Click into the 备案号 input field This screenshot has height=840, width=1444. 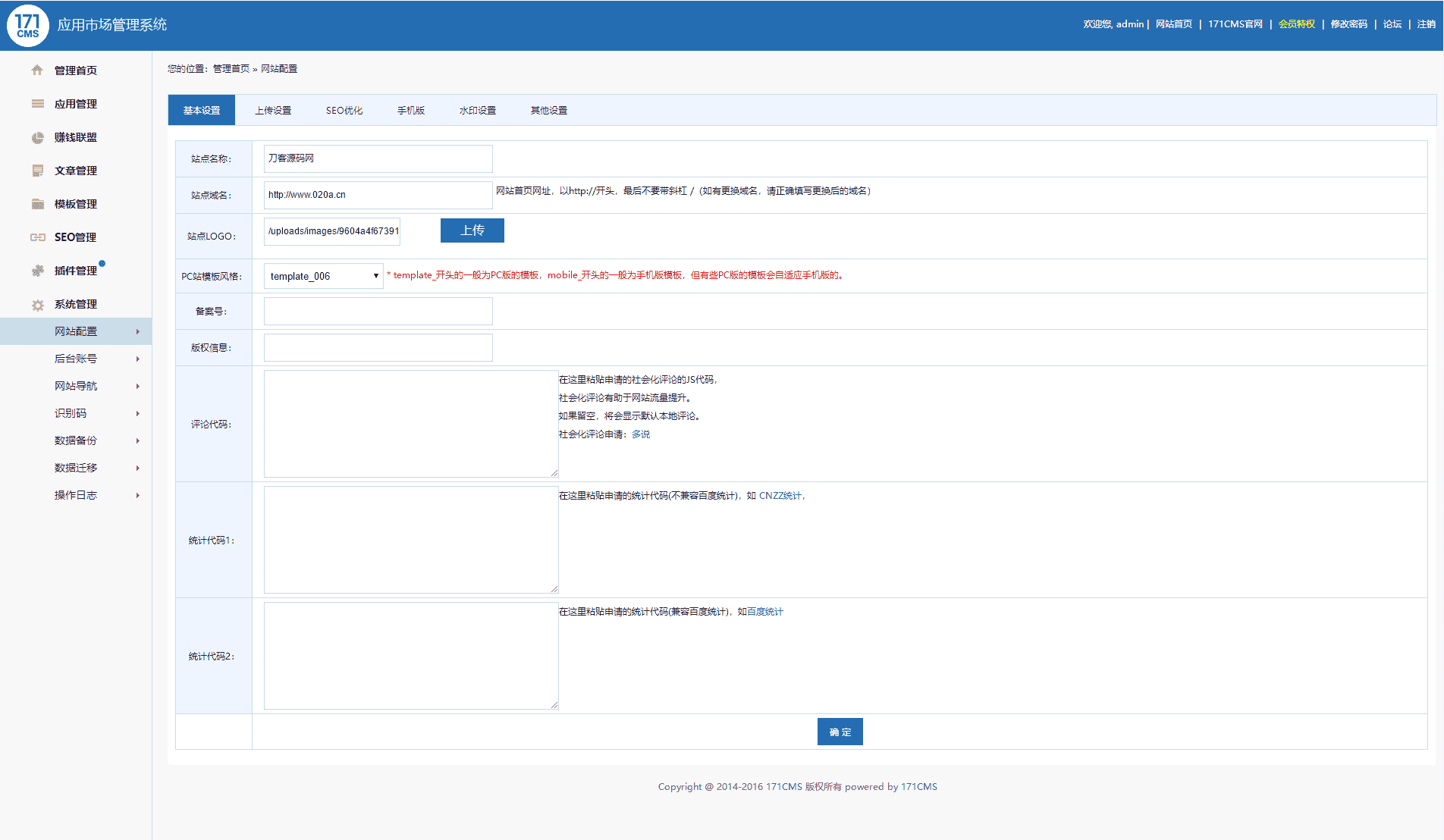(x=378, y=312)
